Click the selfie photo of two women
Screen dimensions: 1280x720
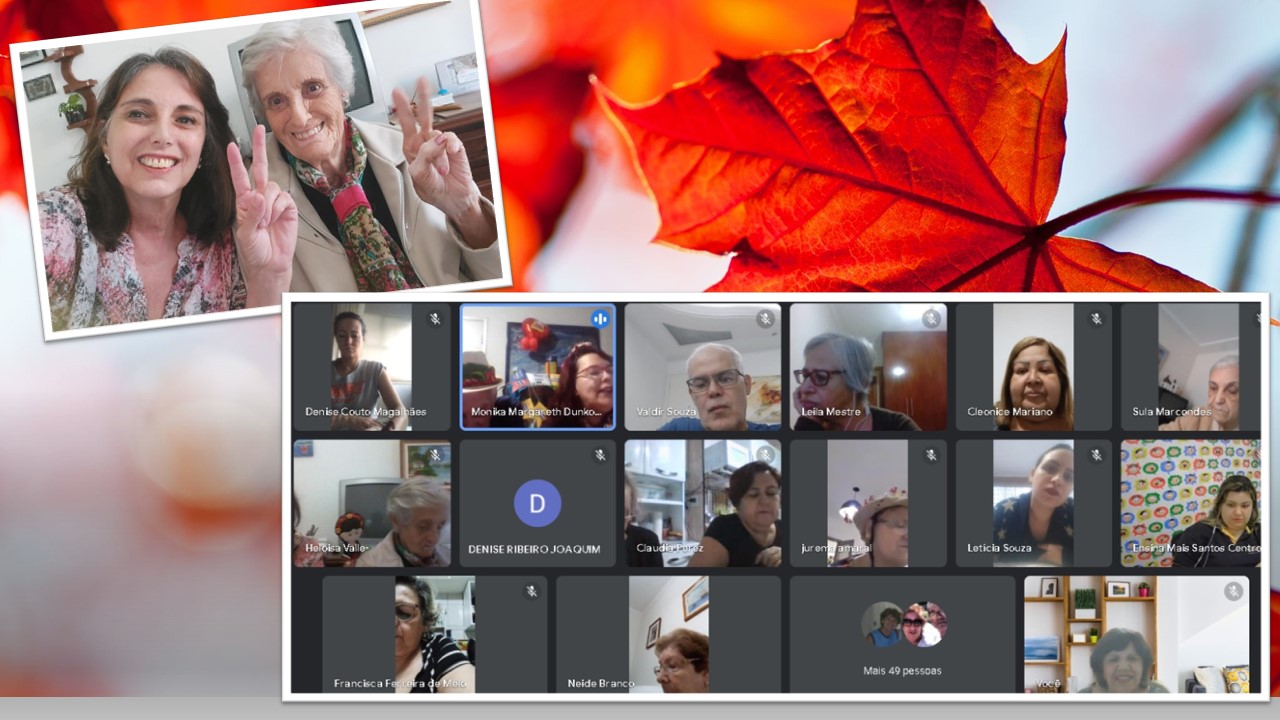260,170
